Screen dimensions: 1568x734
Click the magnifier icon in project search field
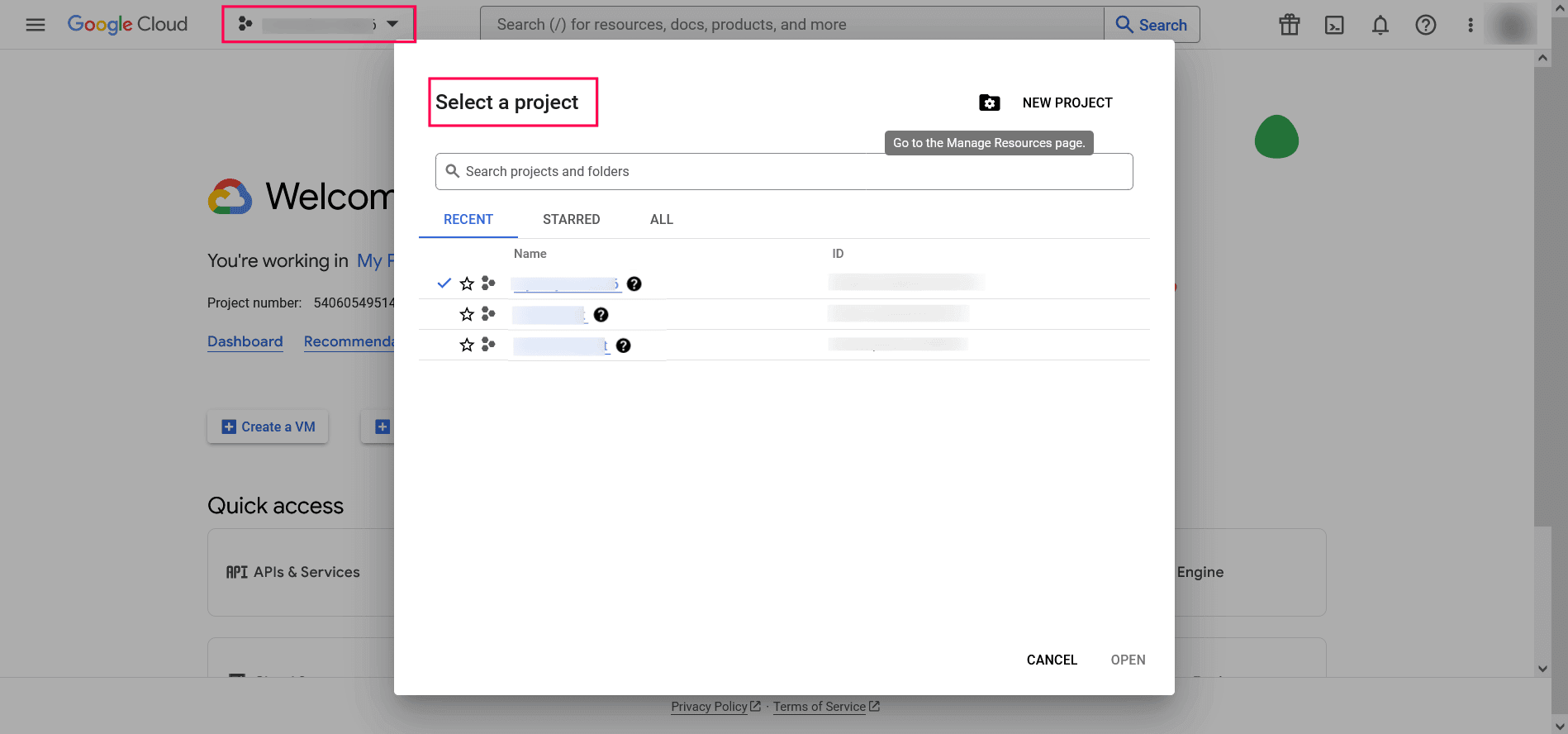pyautogui.click(x=452, y=171)
